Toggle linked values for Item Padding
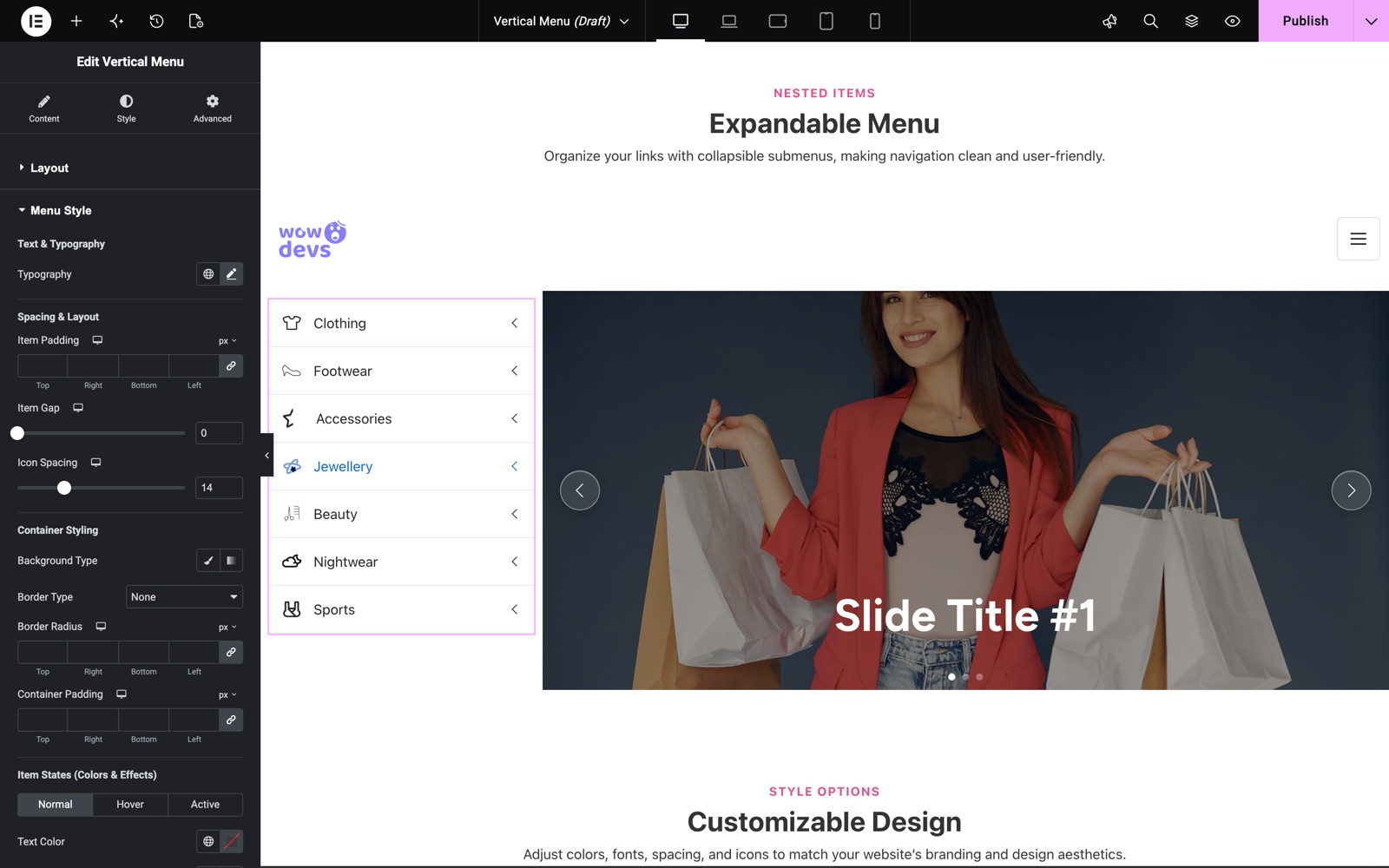Screen dimensions: 1389x868 (231, 366)
